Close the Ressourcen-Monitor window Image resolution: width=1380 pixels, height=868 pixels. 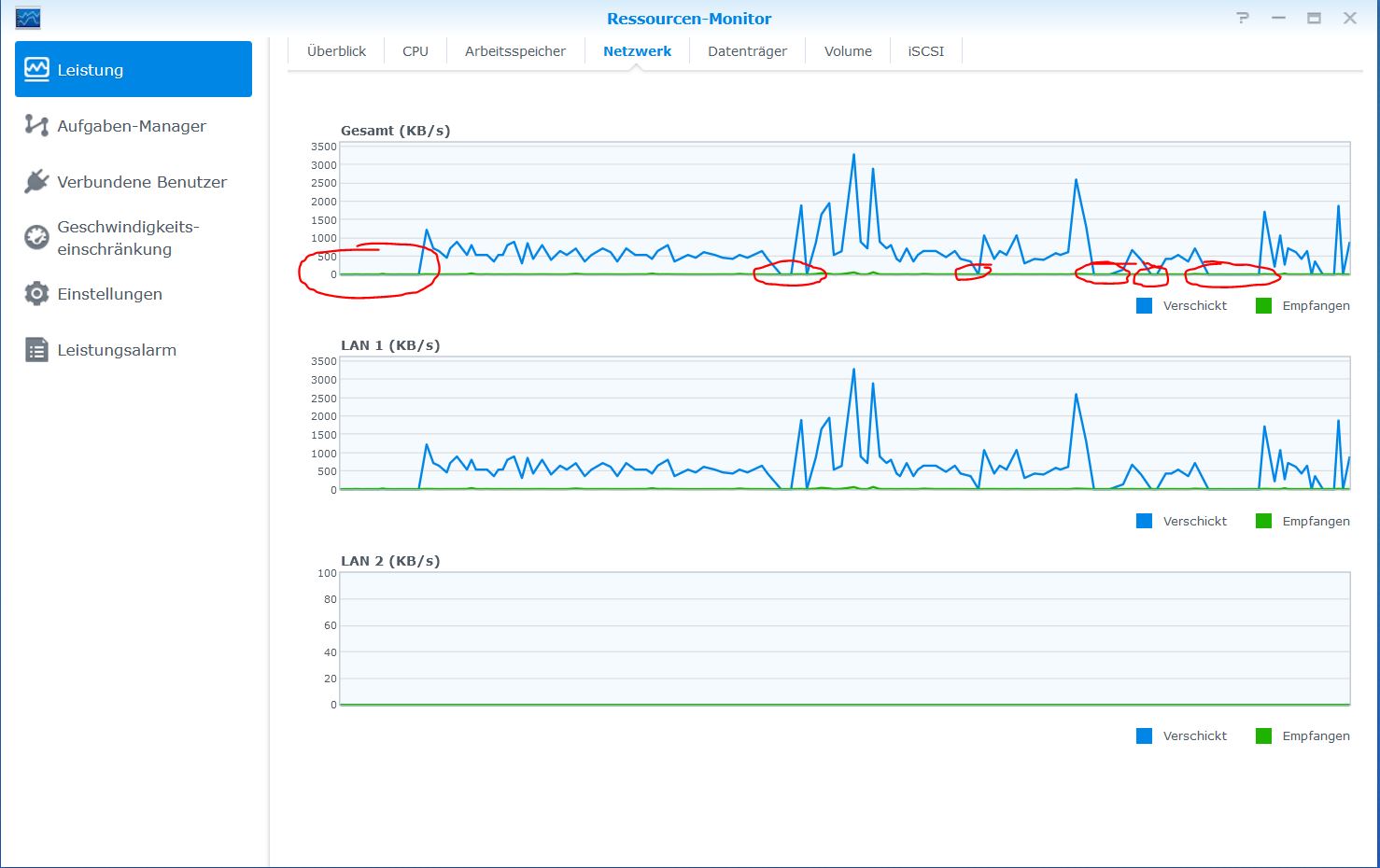coord(1349,18)
